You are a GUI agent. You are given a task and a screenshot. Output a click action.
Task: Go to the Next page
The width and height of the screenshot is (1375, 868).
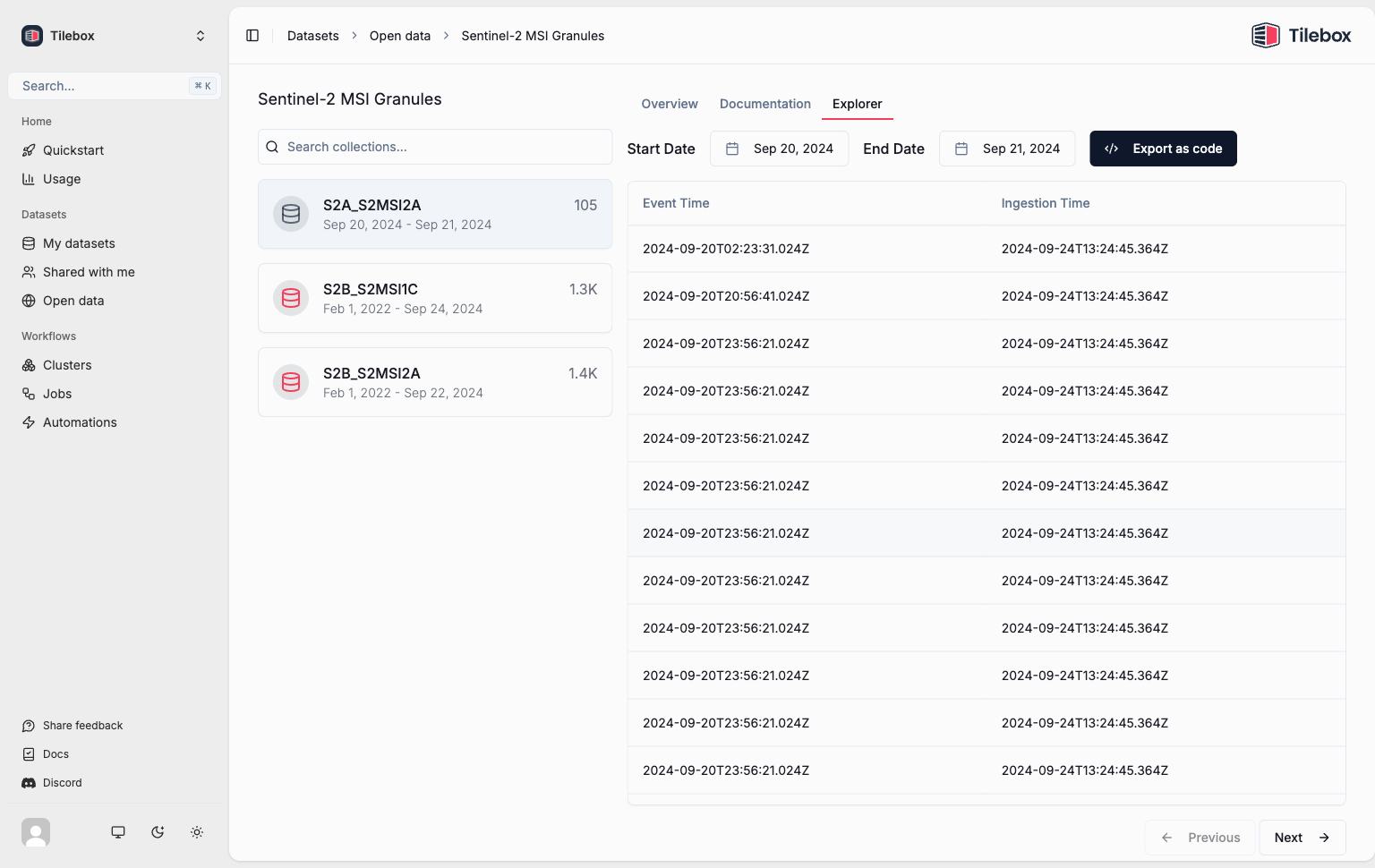click(x=1302, y=838)
